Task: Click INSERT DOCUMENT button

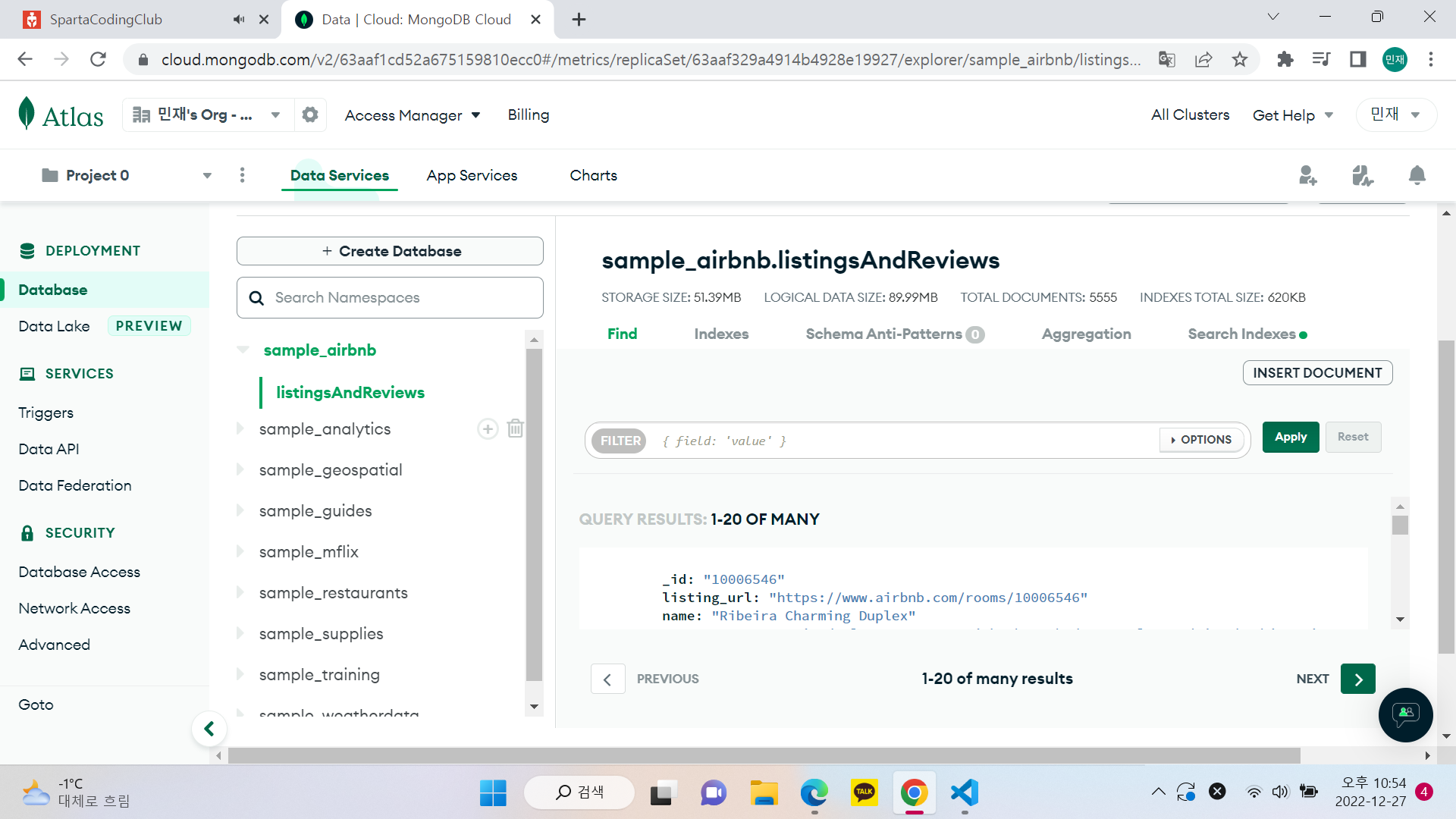Action: coord(1317,372)
